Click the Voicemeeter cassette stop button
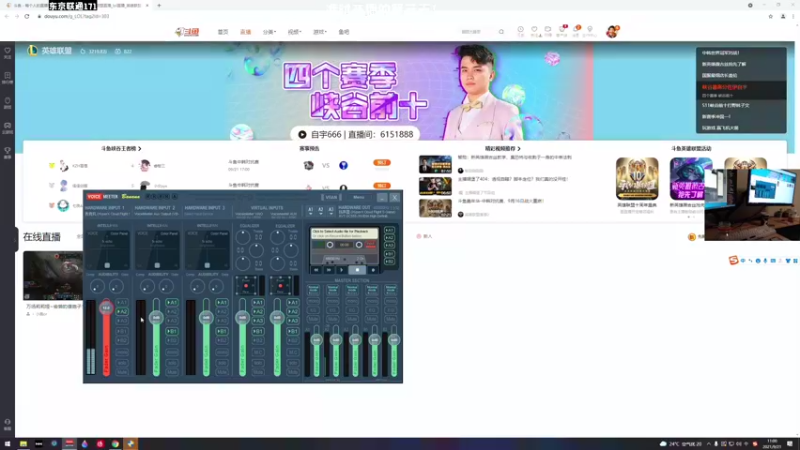 point(357,270)
